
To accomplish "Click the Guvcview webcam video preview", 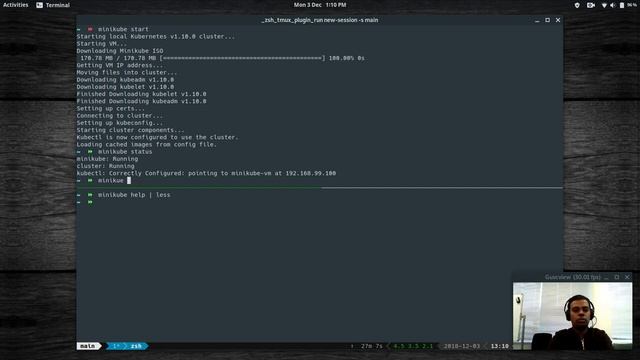I will (x=572, y=316).
